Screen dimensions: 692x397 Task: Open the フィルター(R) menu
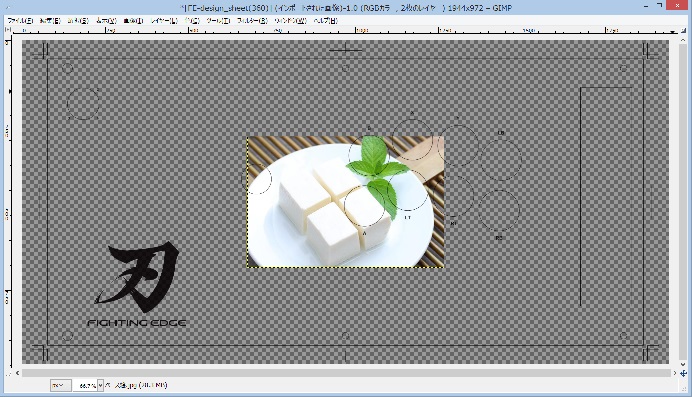252,21
